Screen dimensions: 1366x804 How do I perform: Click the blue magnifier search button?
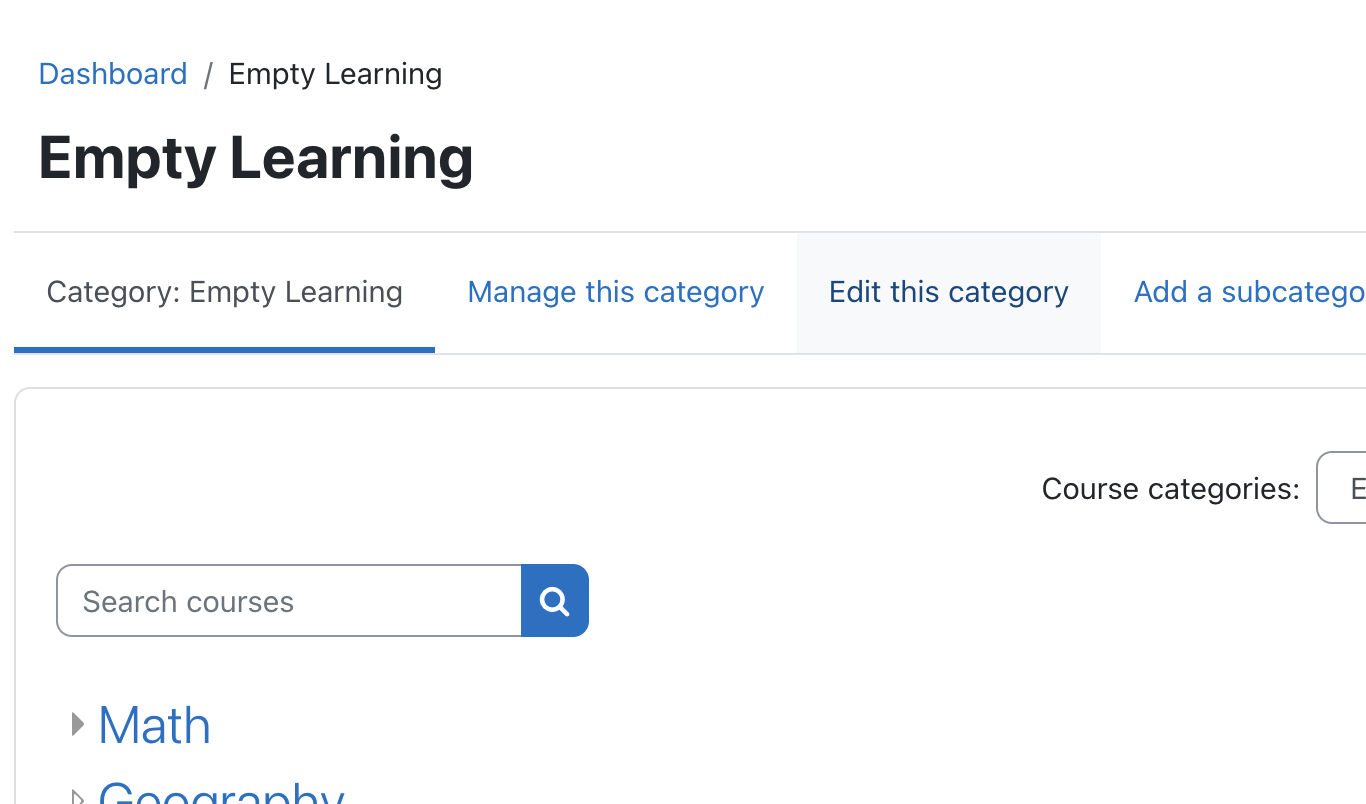(555, 600)
